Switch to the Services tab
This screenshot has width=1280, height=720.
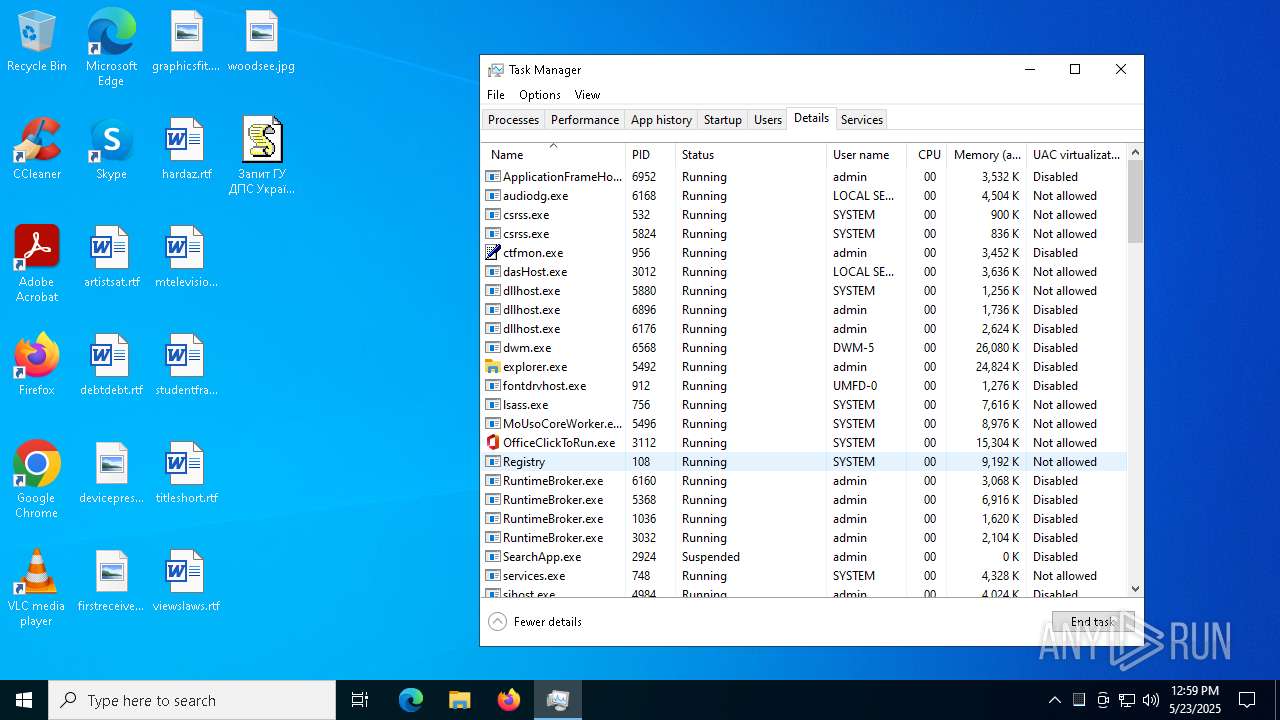(862, 120)
